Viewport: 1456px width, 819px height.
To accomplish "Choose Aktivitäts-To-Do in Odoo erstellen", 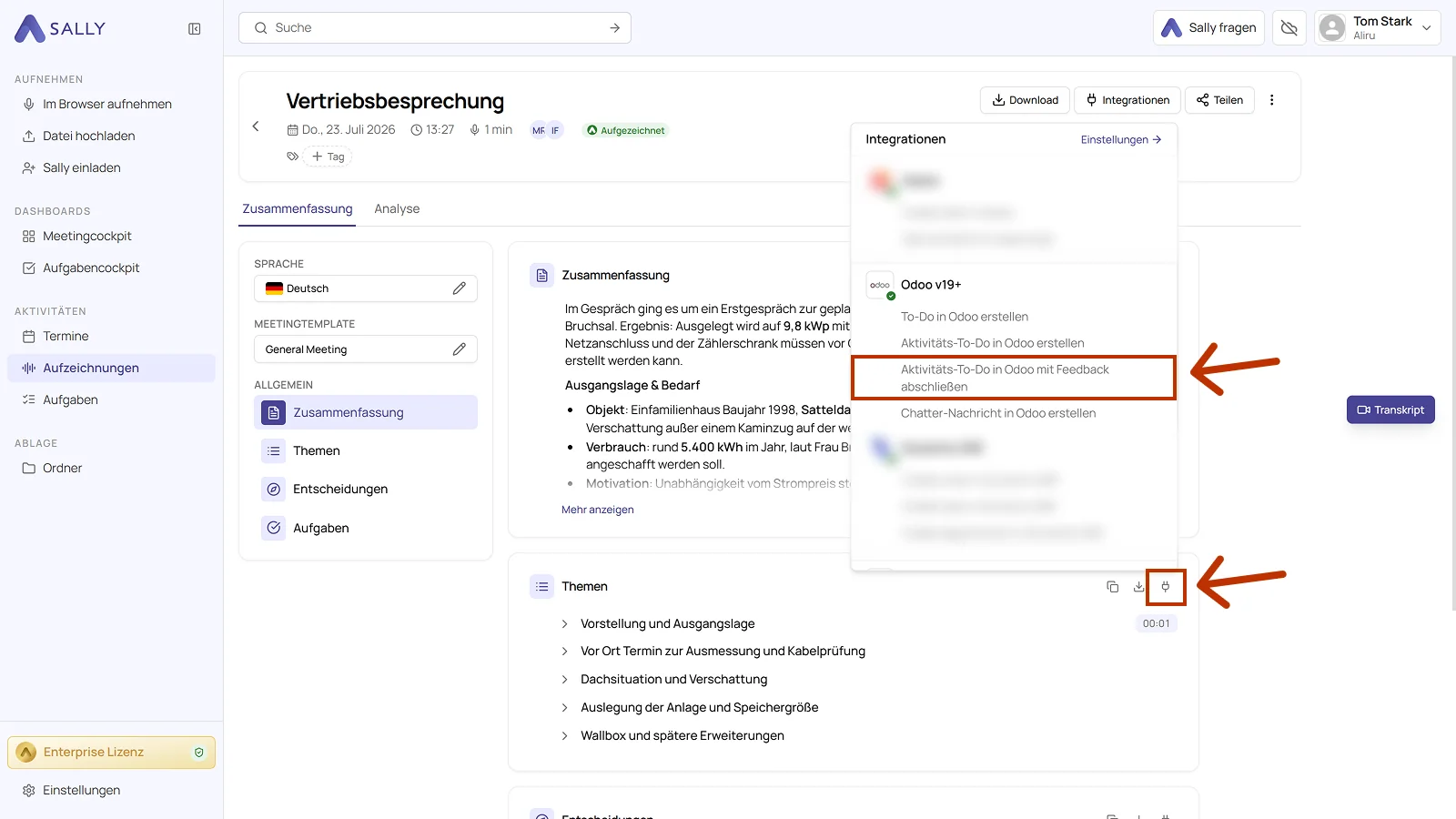I will click(x=993, y=343).
